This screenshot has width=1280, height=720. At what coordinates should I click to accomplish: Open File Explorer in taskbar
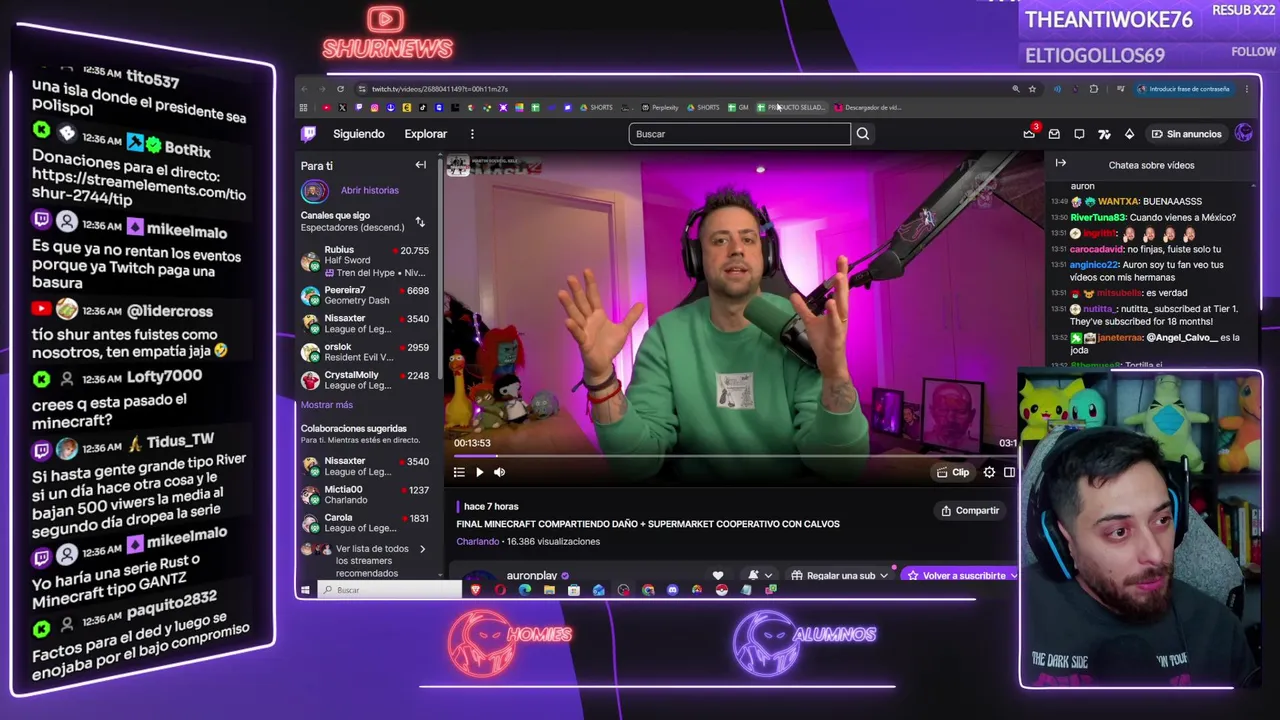click(549, 590)
